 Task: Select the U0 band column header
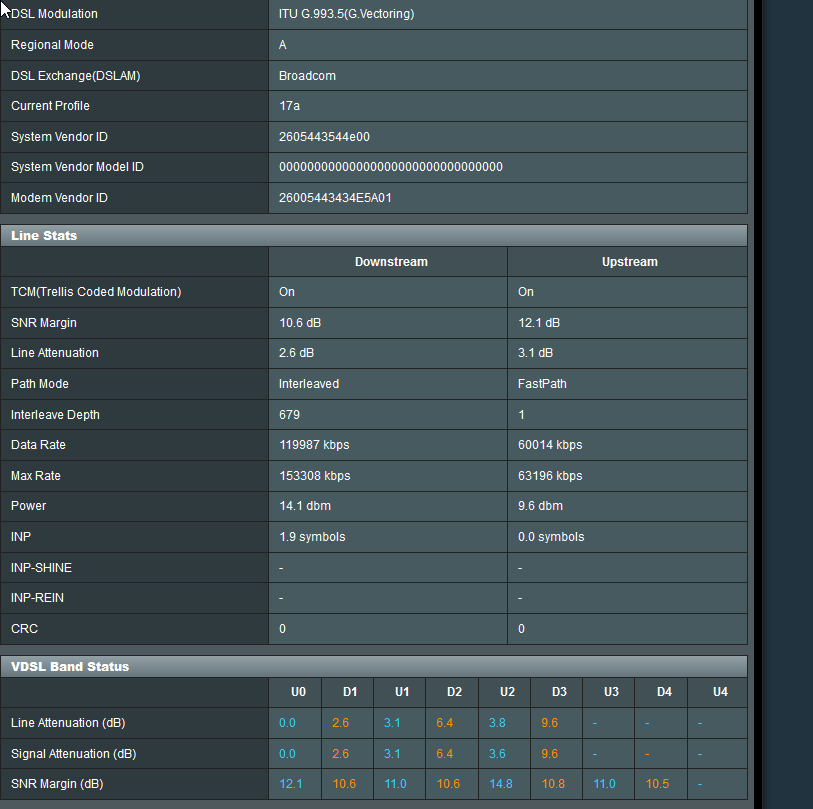(x=298, y=692)
